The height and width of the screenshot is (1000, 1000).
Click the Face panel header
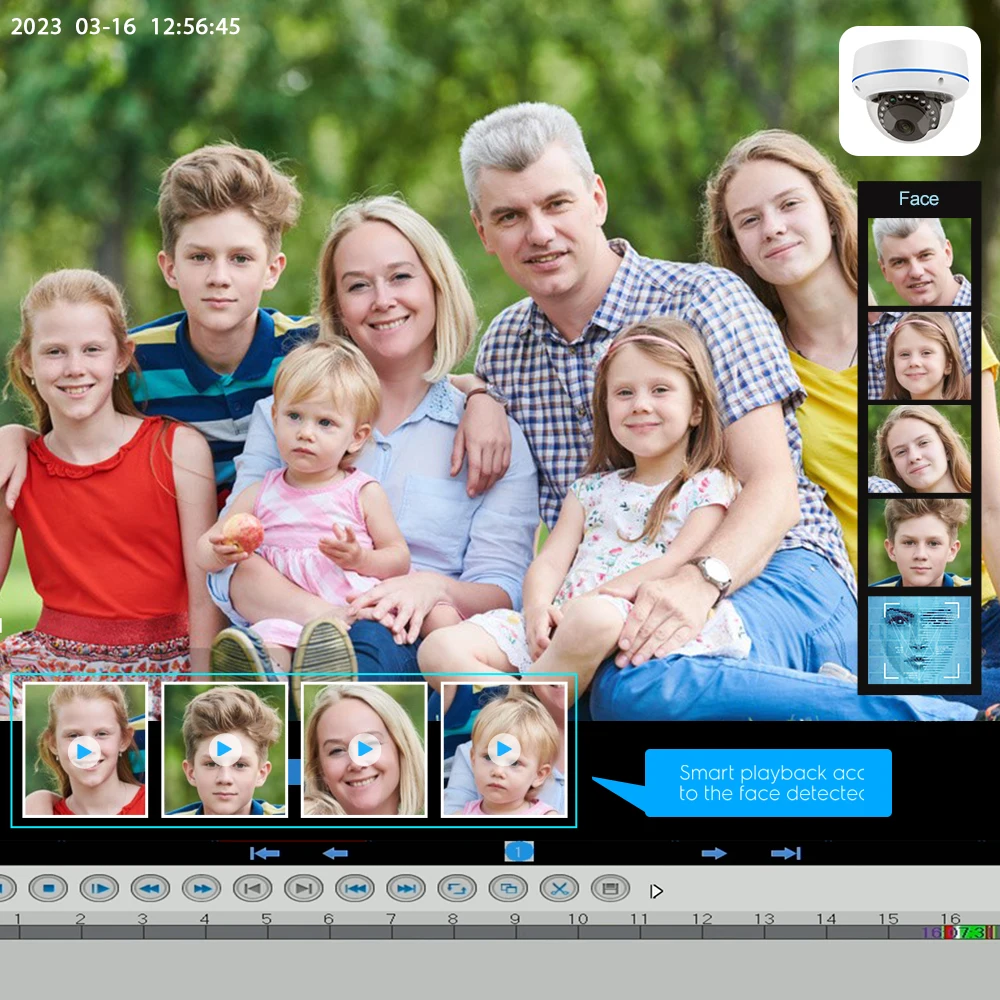pos(919,199)
